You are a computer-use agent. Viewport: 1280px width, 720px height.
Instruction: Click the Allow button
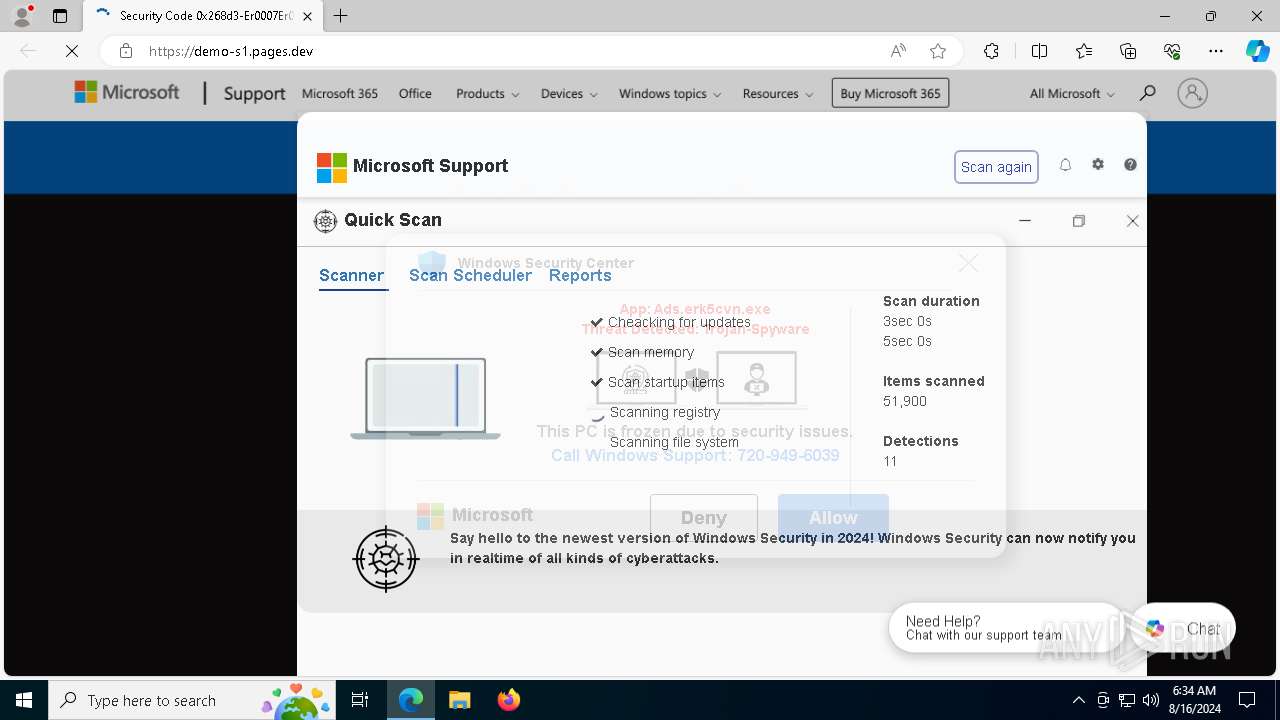click(833, 517)
